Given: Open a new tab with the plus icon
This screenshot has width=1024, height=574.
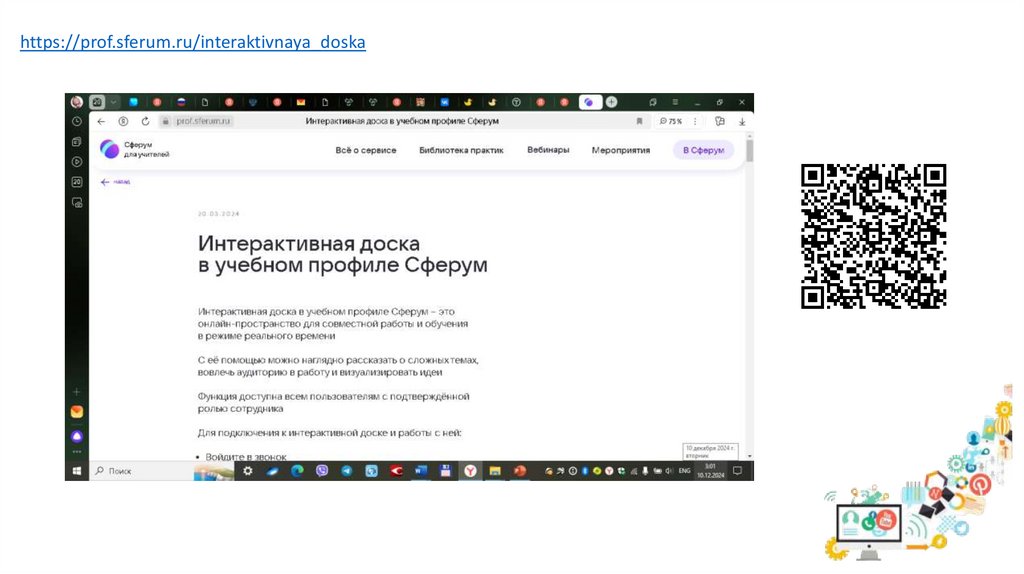Looking at the screenshot, I should pyautogui.click(x=611, y=102).
